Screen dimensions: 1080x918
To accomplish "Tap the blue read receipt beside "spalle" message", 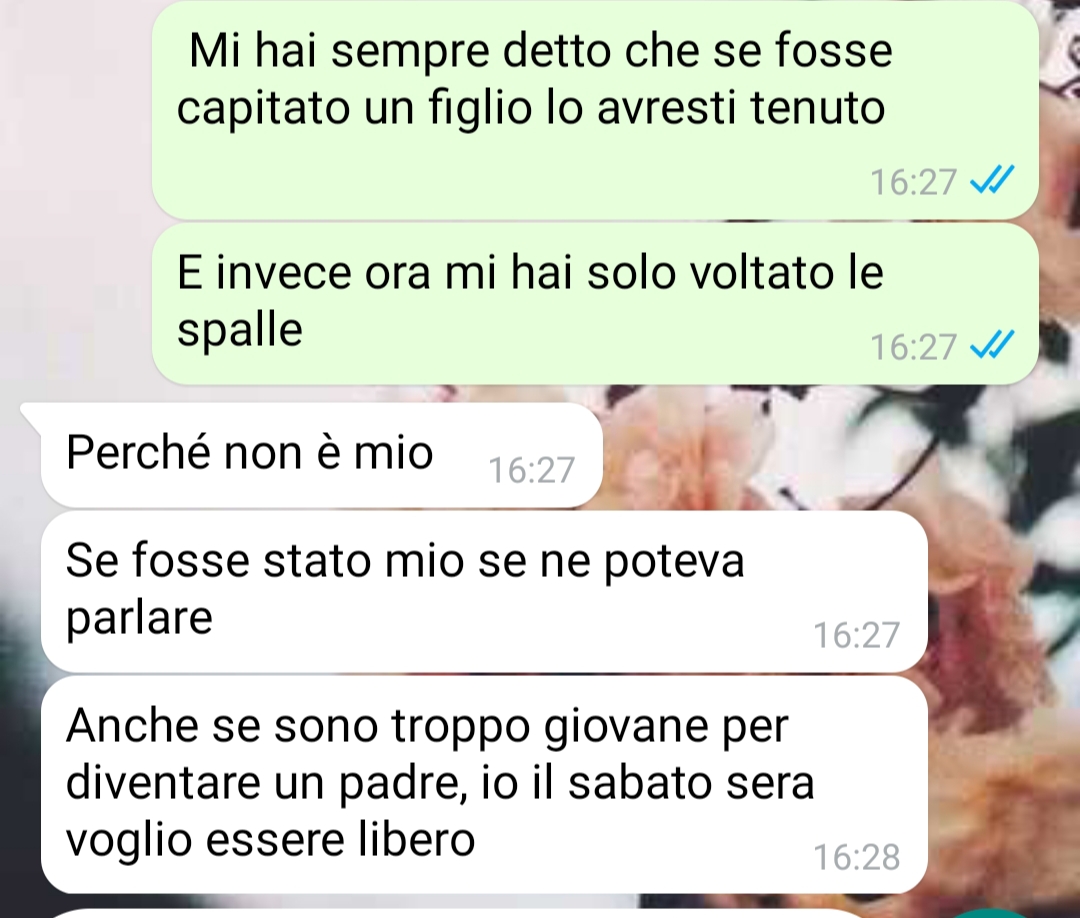I will point(991,345).
